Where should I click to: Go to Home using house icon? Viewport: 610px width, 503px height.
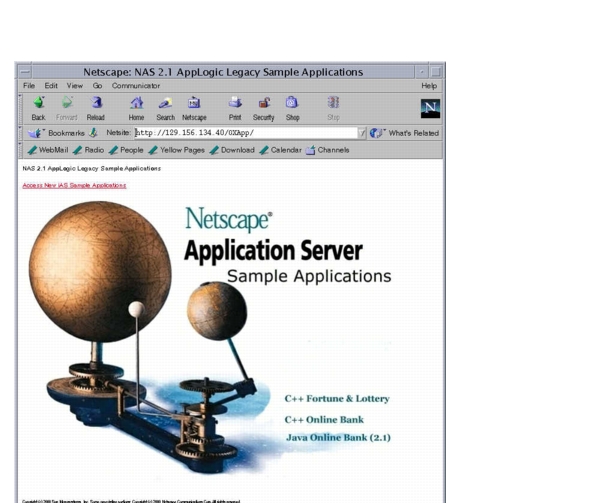coord(137,103)
